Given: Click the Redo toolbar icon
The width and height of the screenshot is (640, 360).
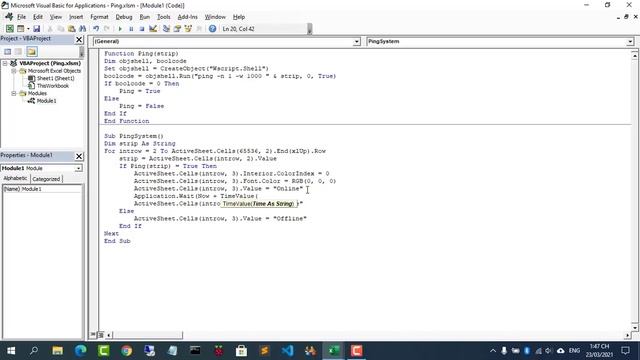Looking at the screenshot, I should coord(107,29).
